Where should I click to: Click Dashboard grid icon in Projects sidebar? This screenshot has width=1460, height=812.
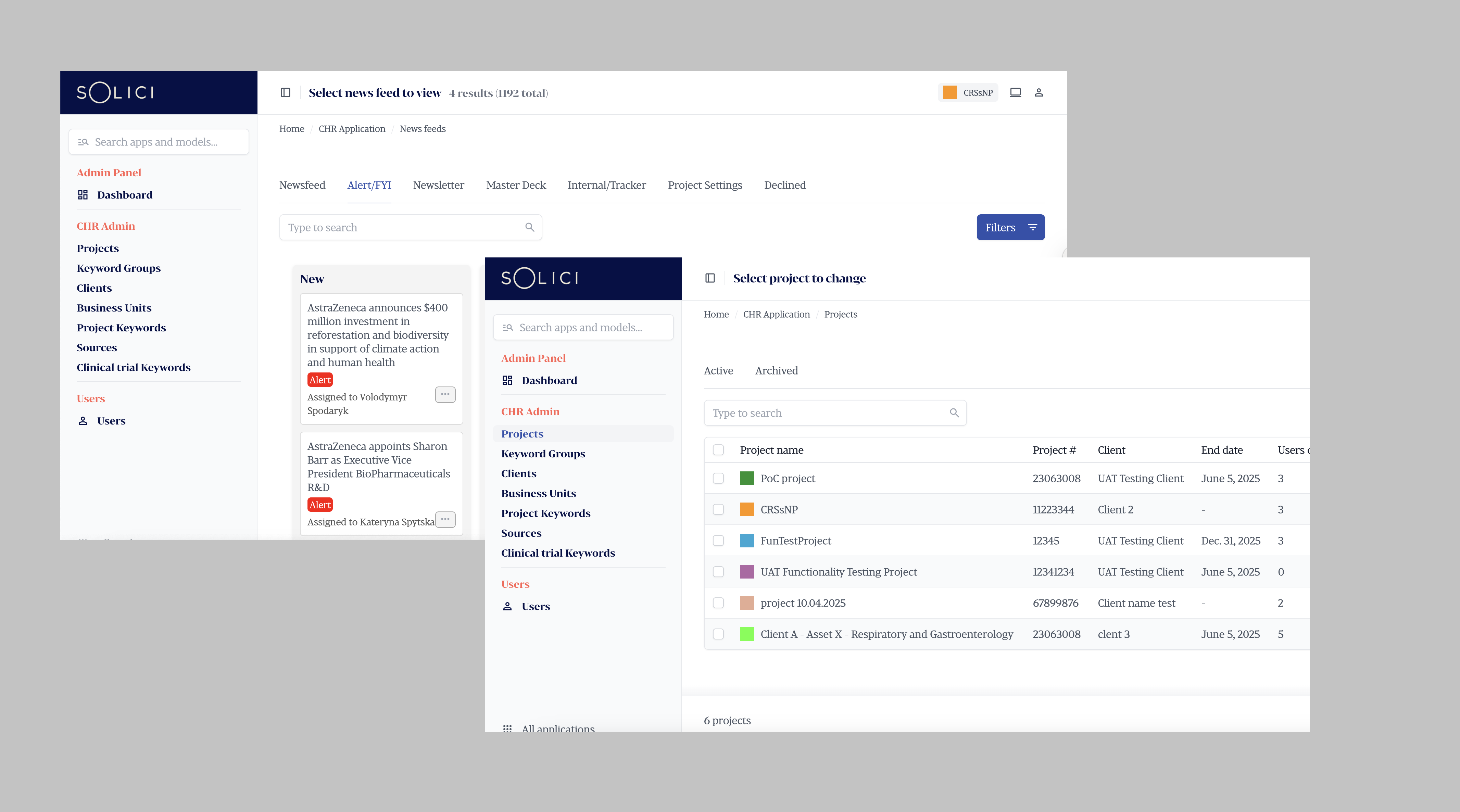pyautogui.click(x=507, y=380)
